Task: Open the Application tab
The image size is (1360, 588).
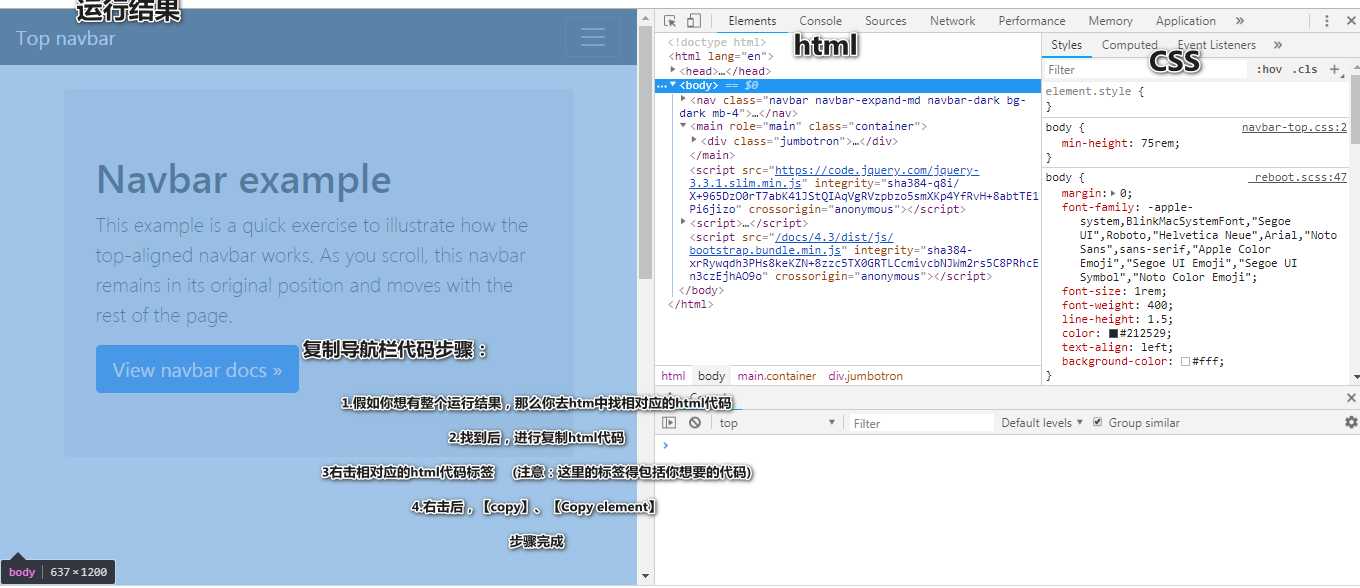Action: point(1186,21)
